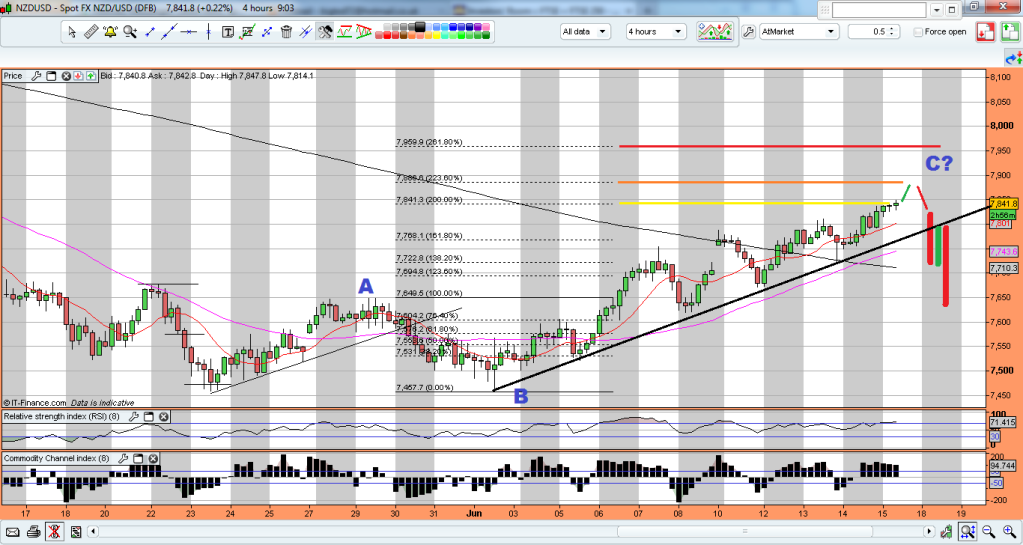This screenshot has width=1023, height=545.
Task: Pick the bright red color swatch
Action: [387, 35]
